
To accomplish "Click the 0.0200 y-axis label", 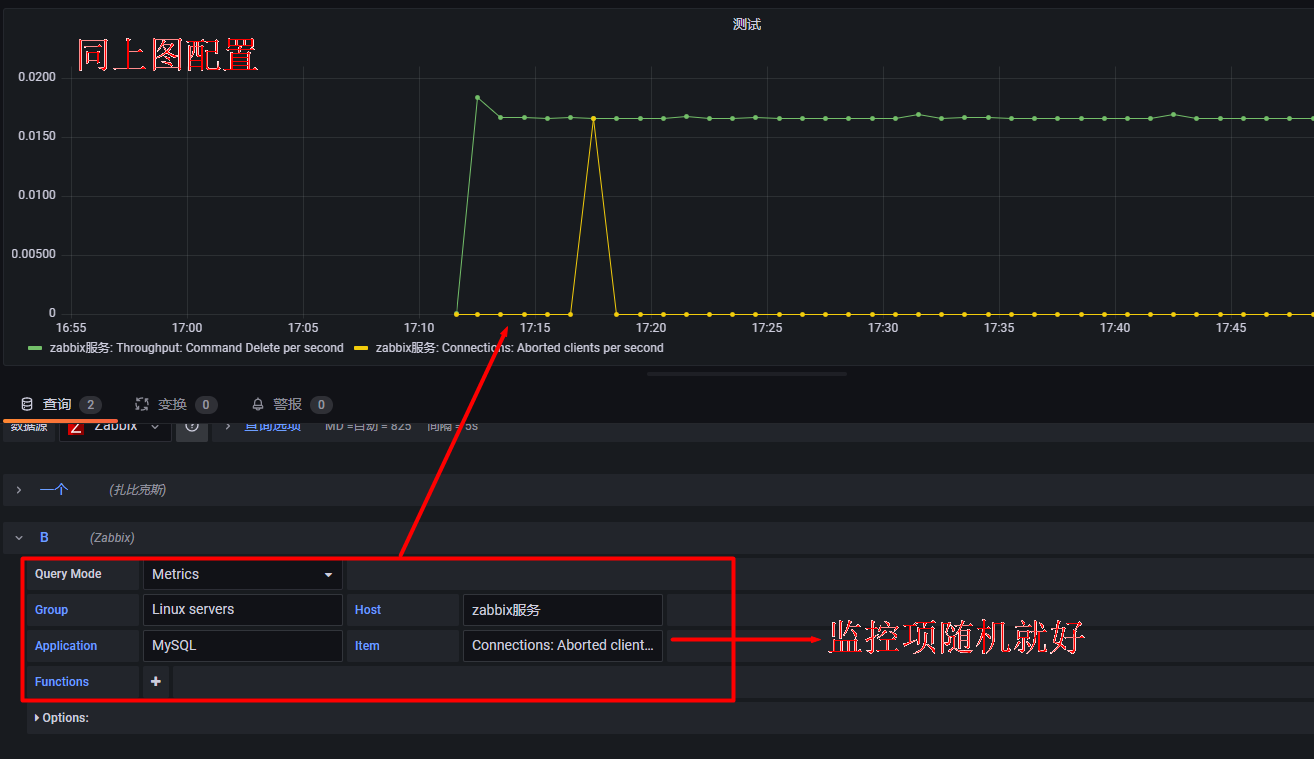I will (x=37, y=77).
